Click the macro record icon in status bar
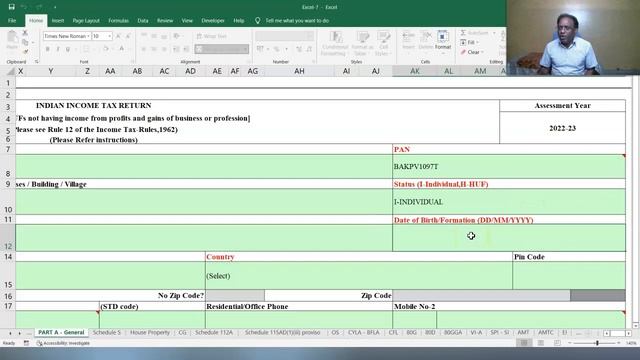Image resolution: width=640 pixels, height=360 pixels. (x=26, y=343)
